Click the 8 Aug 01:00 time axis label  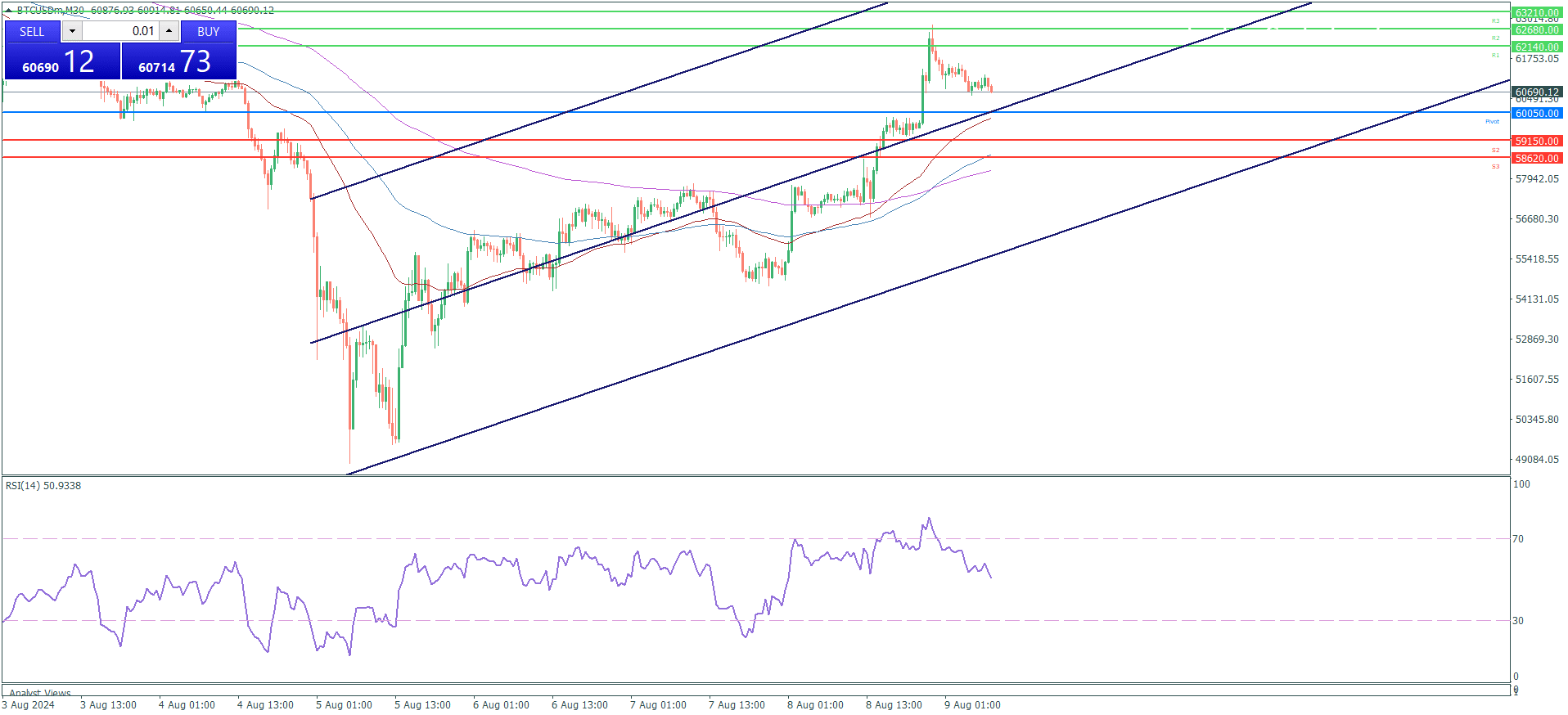pyautogui.click(x=815, y=705)
